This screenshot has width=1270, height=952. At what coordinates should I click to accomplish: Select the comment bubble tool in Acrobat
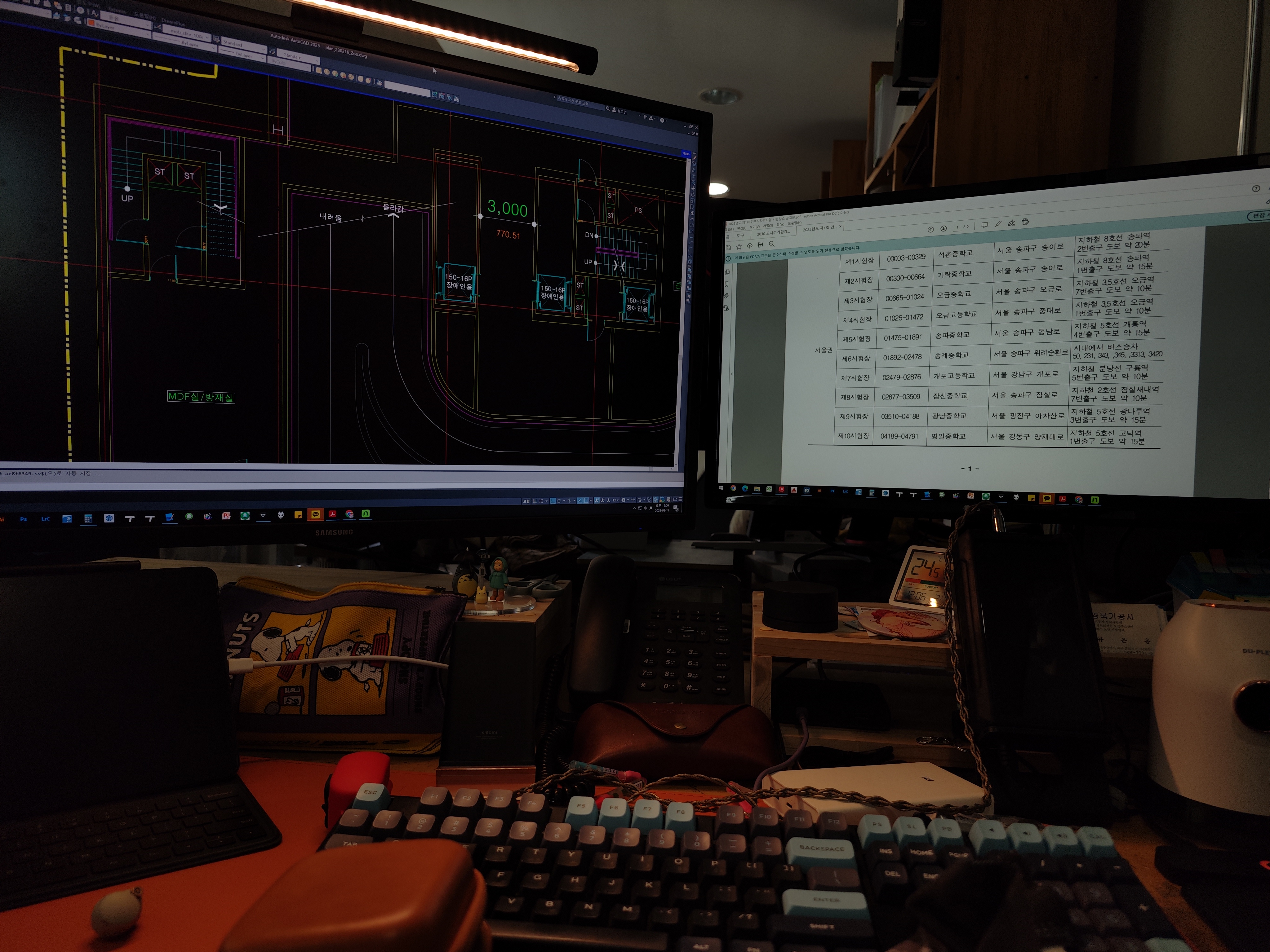(x=985, y=225)
